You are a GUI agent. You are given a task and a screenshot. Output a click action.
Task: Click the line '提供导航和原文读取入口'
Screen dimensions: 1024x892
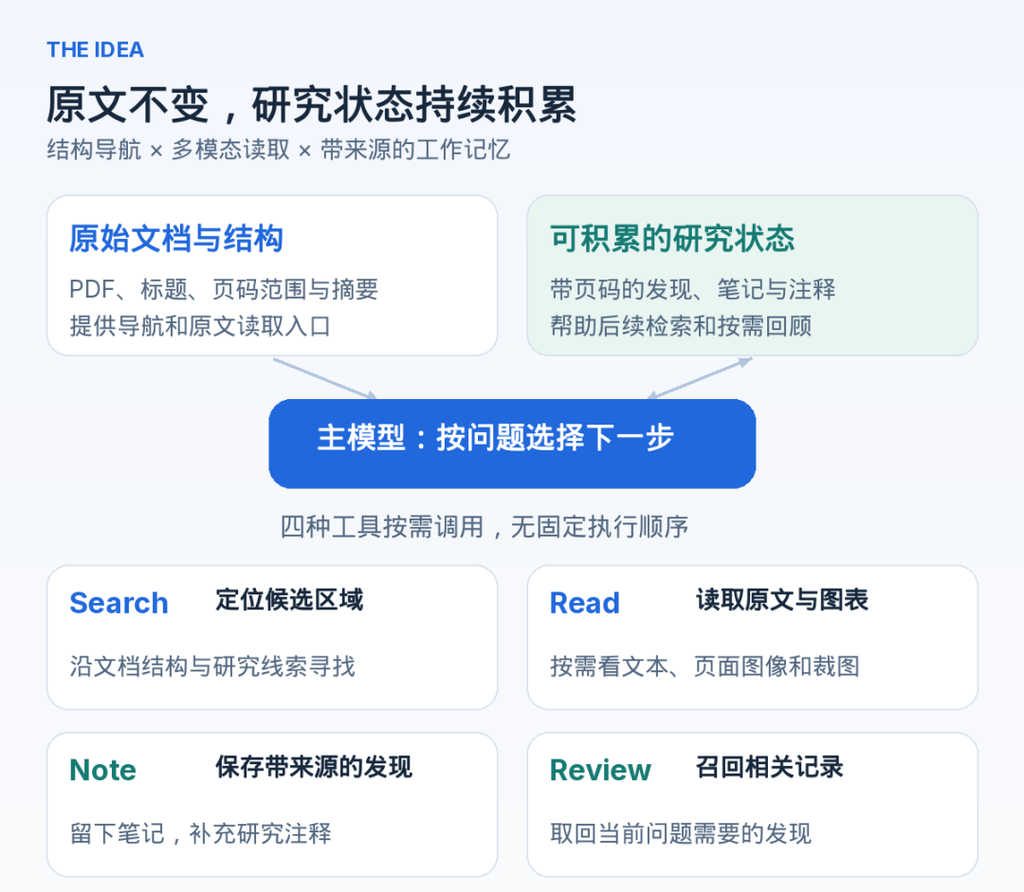click(x=200, y=326)
